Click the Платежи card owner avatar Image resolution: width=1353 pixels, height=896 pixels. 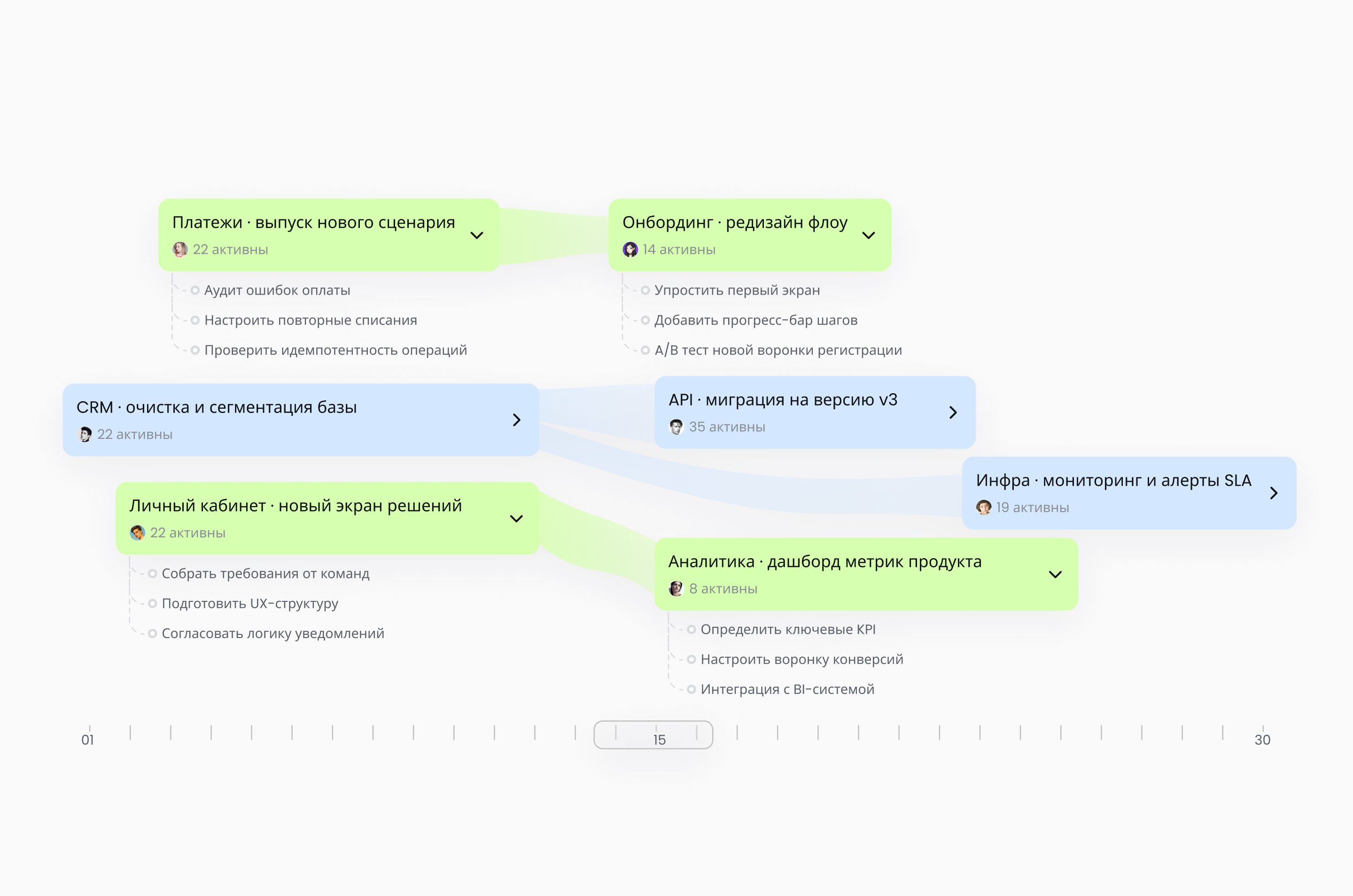pos(180,249)
